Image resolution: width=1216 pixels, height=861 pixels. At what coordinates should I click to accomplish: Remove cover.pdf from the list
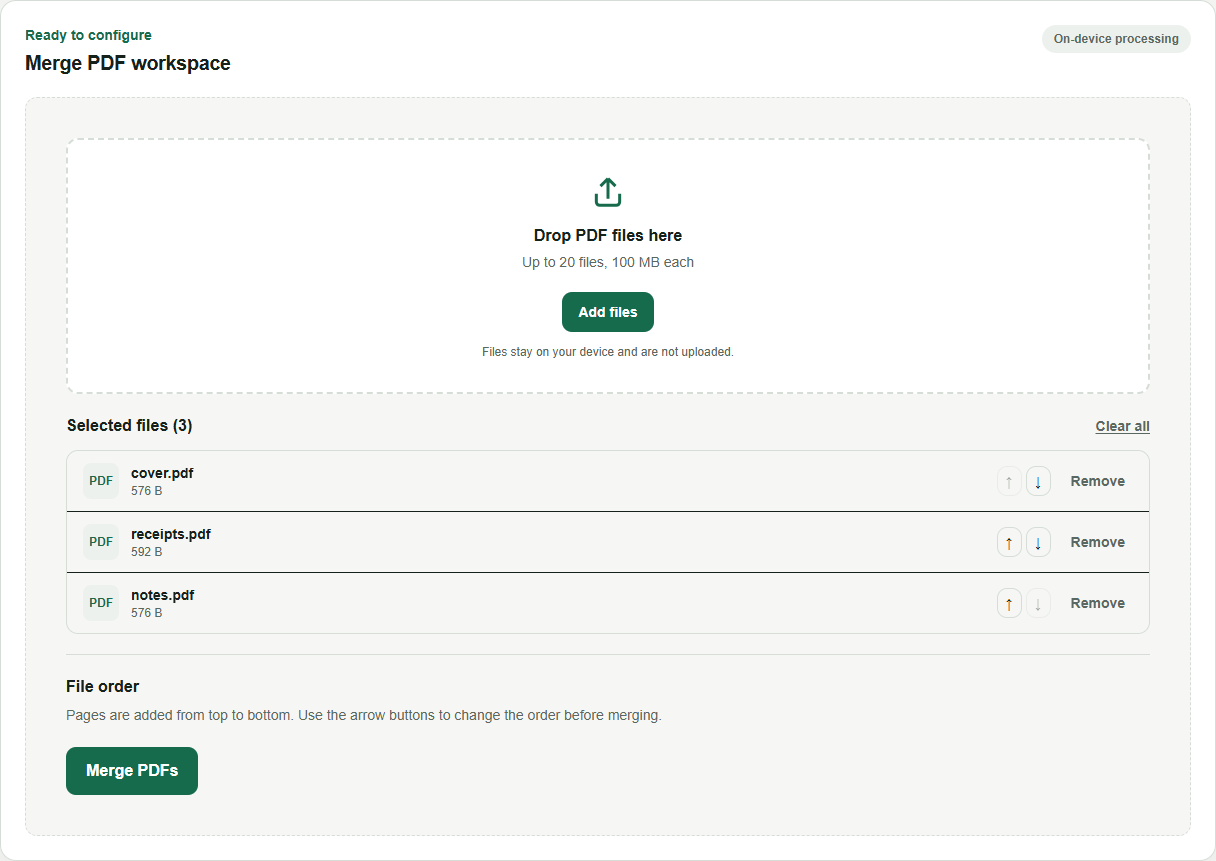coord(1097,481)
